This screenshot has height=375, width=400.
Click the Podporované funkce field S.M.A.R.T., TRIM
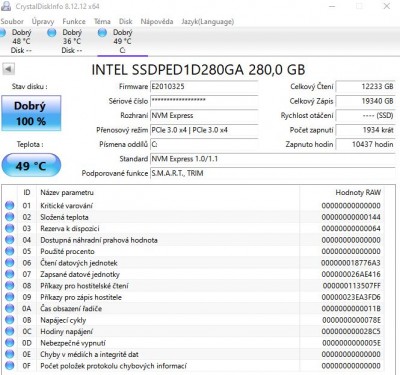(273, 173)
